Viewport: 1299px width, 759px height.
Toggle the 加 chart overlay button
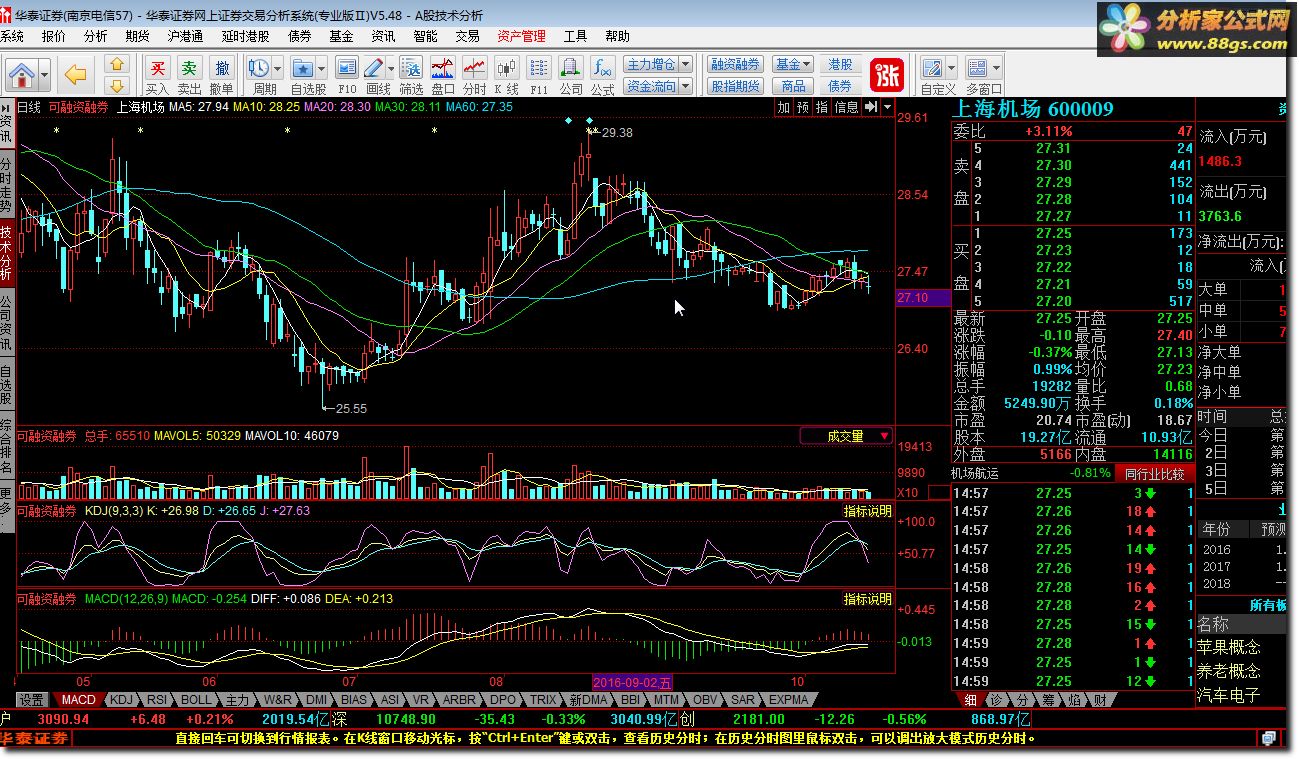coord(784,107)
